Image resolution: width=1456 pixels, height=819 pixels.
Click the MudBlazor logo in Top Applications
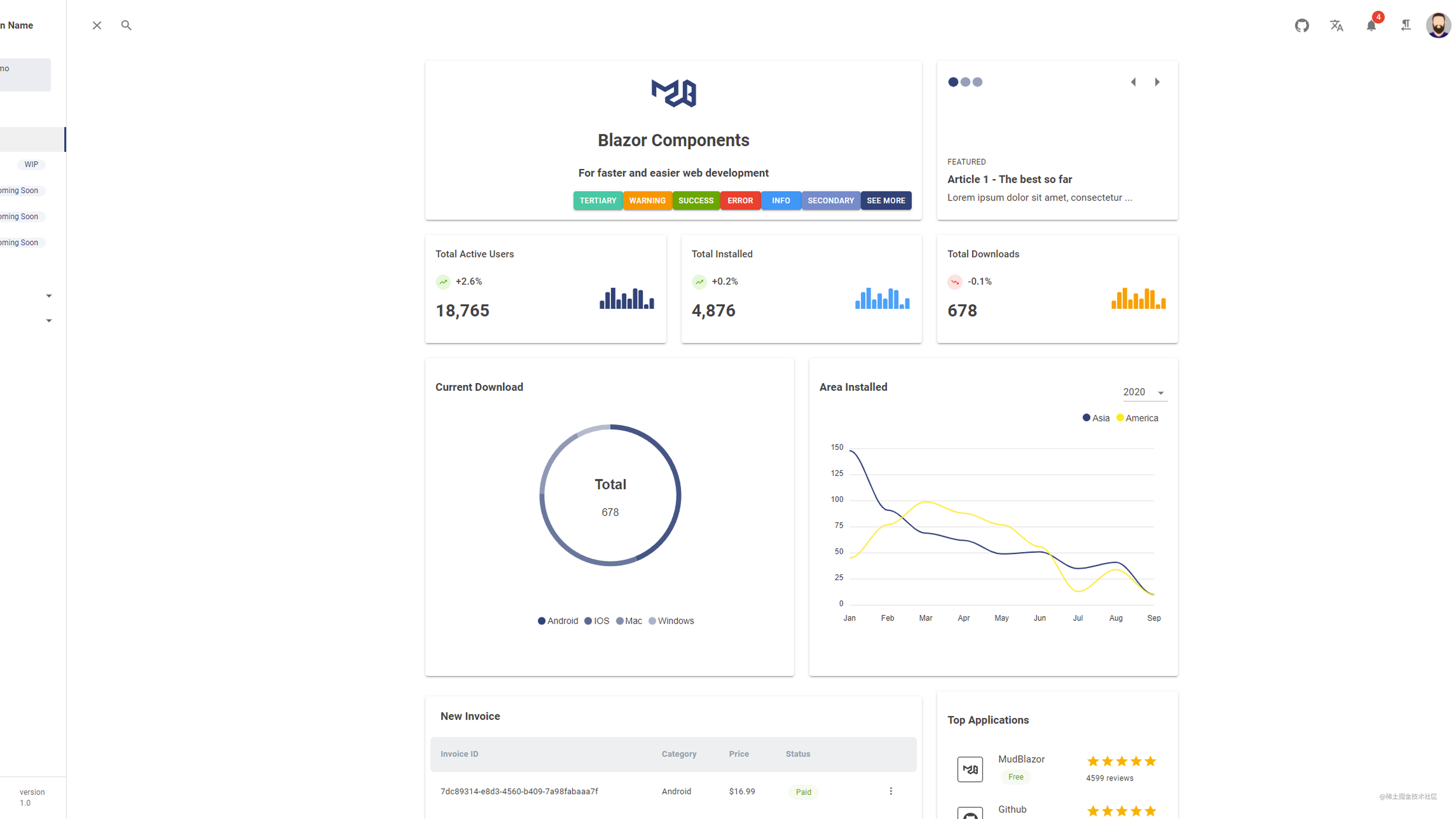pos(970,769)
